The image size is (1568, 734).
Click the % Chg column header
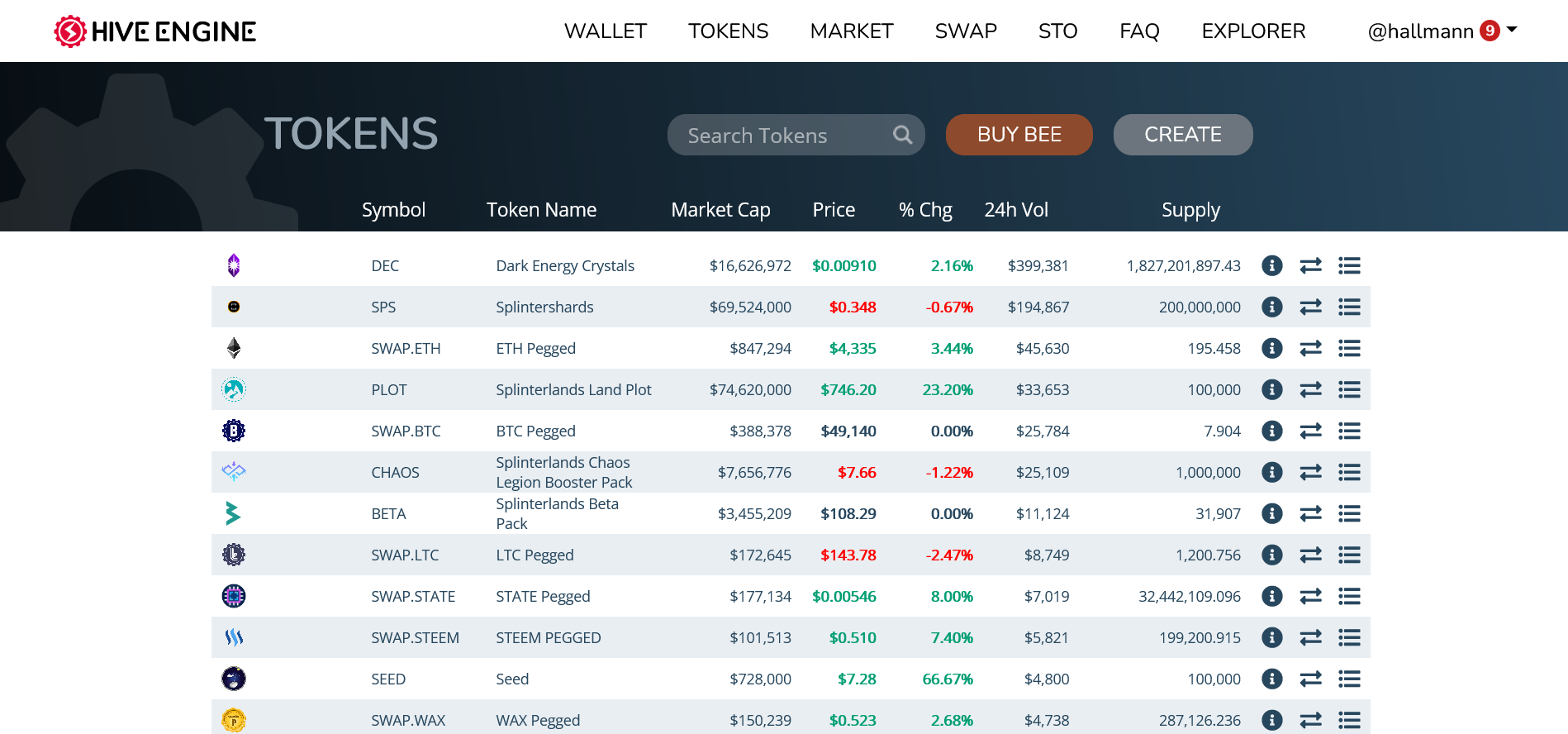(926, 210)
